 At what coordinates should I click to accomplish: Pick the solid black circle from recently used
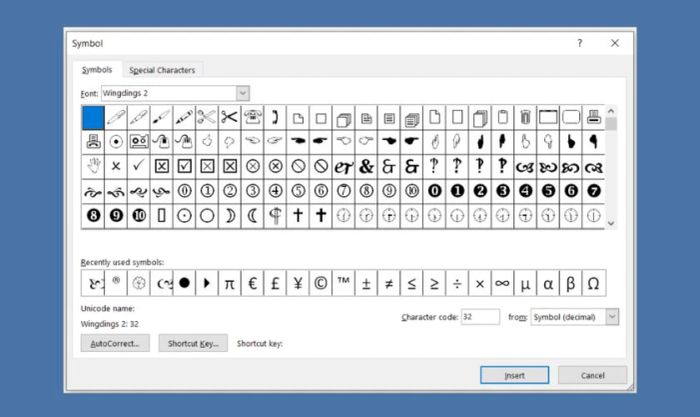[x=184, y=283]
